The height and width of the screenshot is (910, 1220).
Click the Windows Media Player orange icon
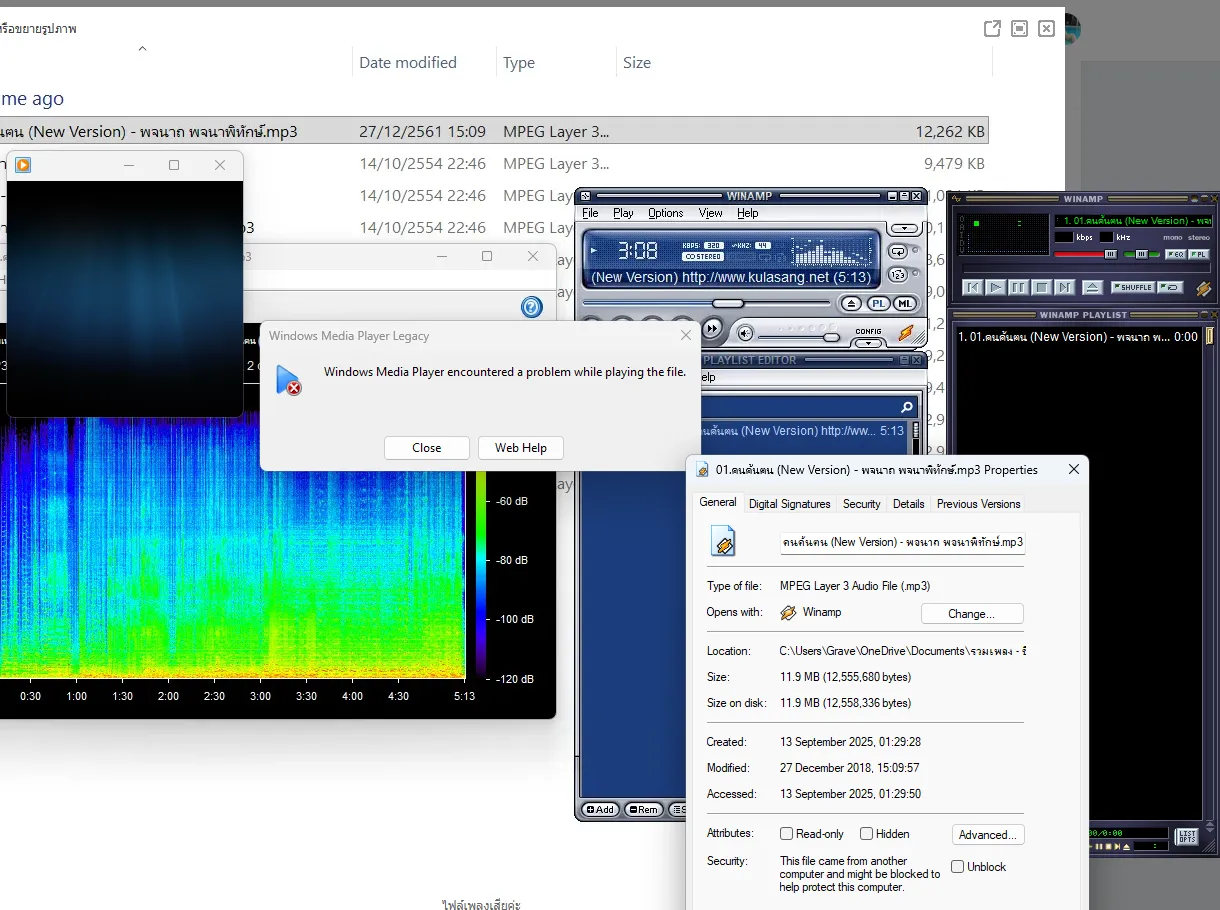23,165
